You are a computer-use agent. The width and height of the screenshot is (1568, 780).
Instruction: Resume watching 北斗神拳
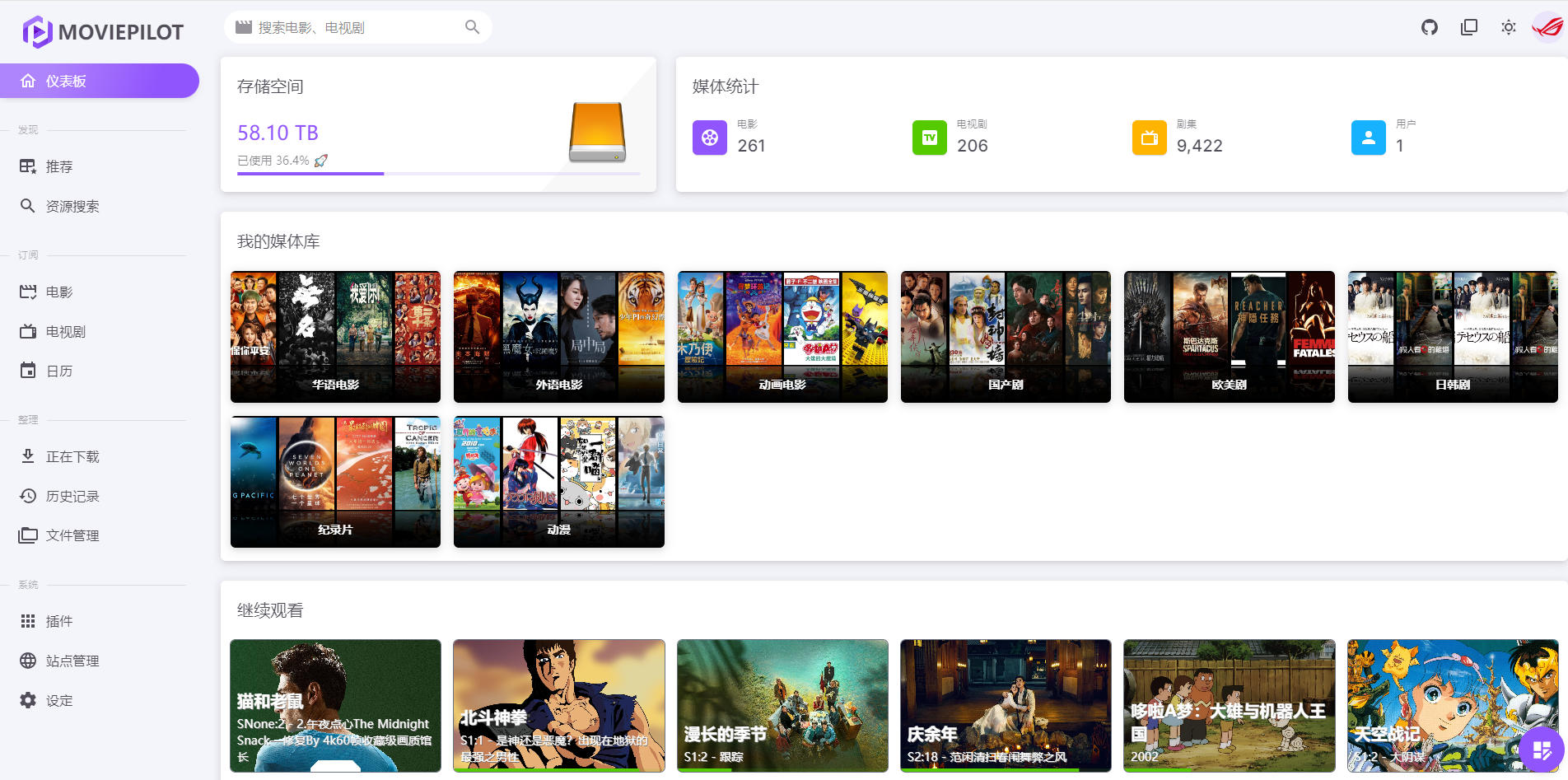coord(559,706)
